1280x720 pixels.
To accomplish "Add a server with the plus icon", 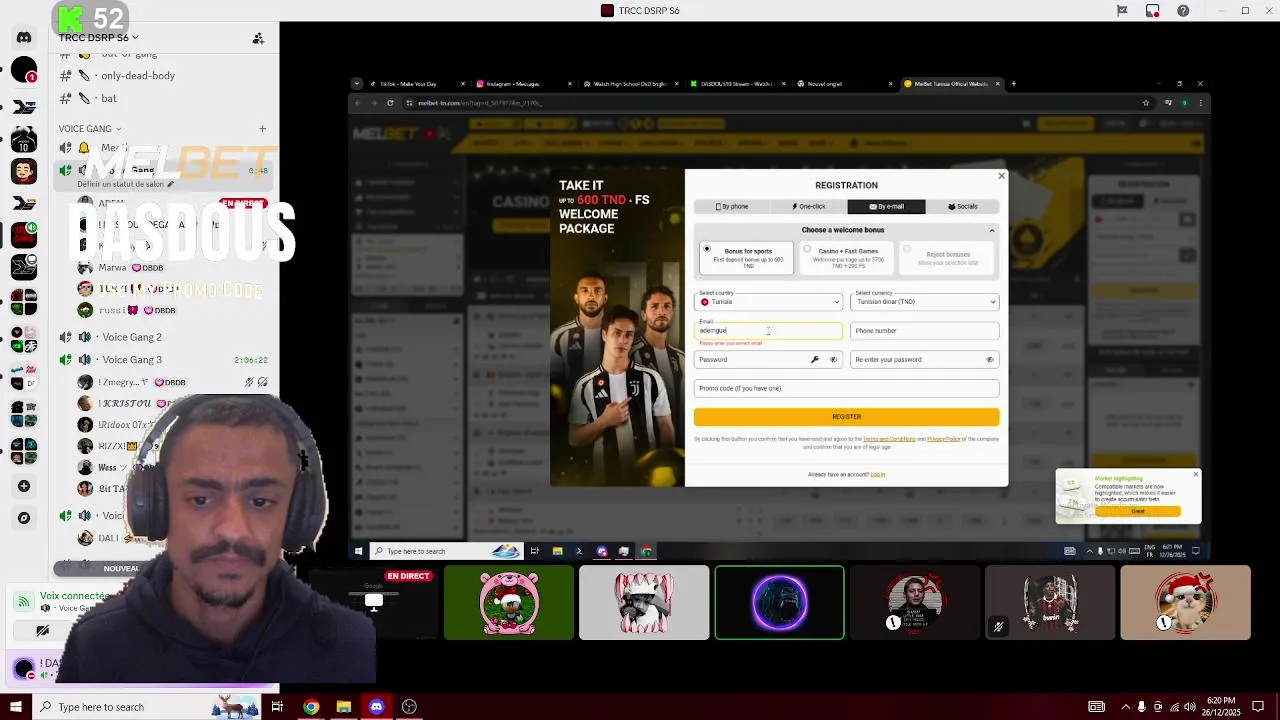I will point(24,486).
